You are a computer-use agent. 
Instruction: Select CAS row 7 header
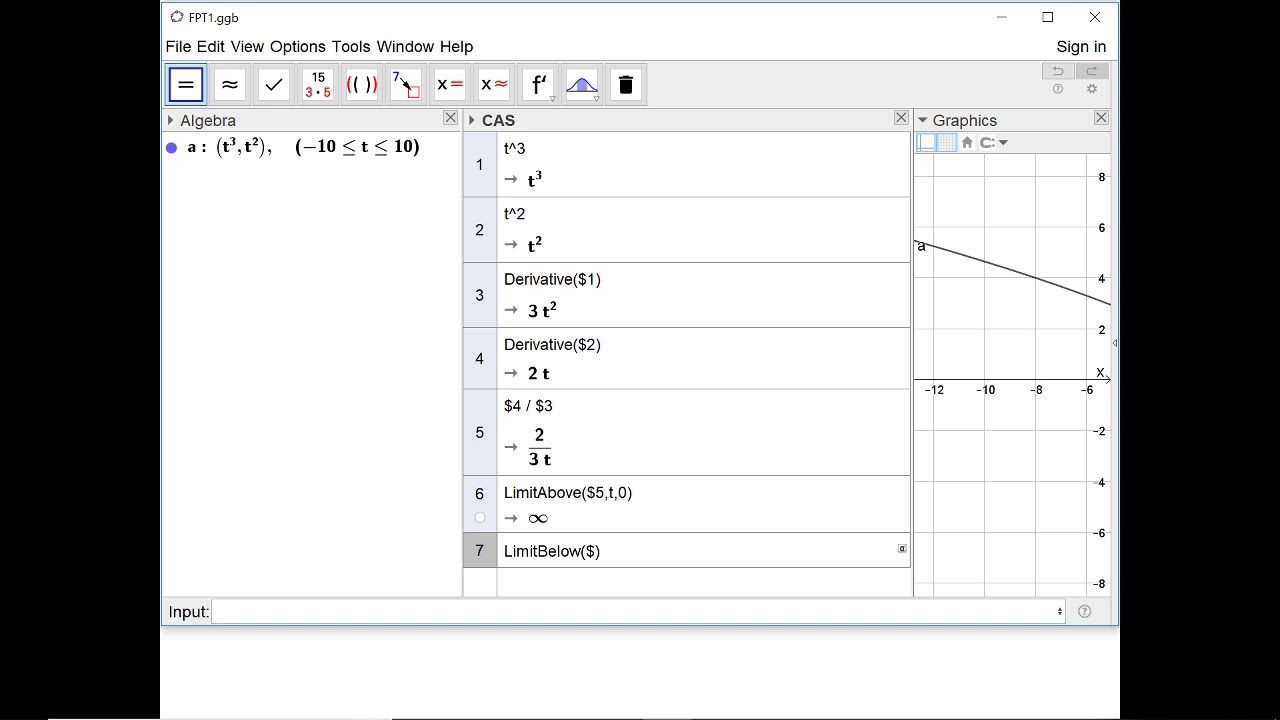pyautogui.click(x=480, y=550)
